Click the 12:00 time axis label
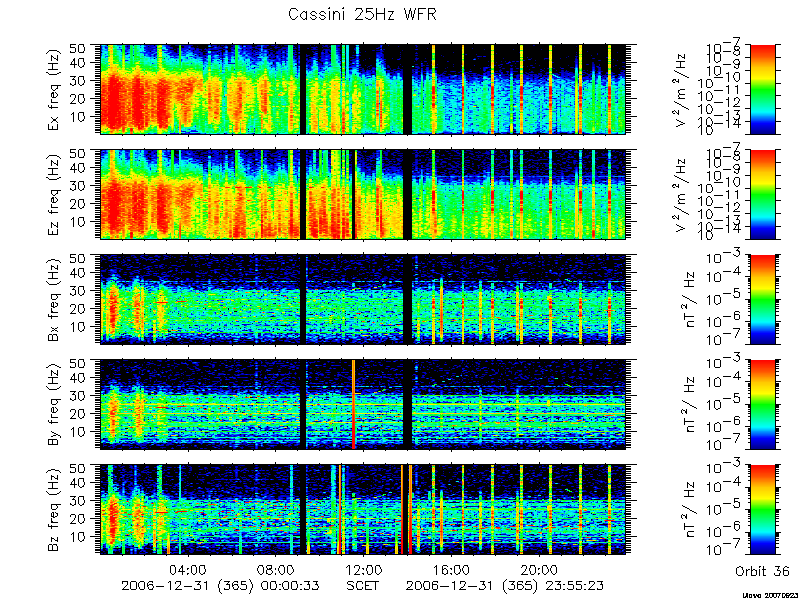Viewport: 800px width, 600px height. pos(363,569)
